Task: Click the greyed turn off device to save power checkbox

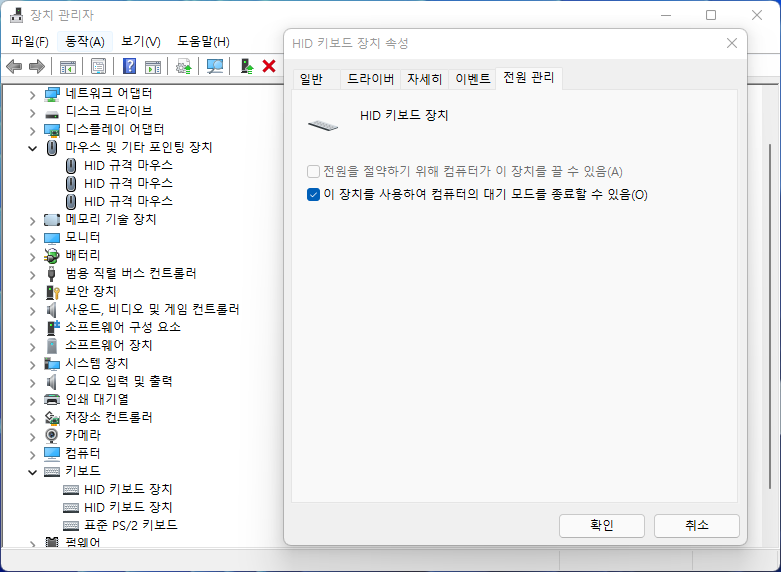Action: [313, 172]
